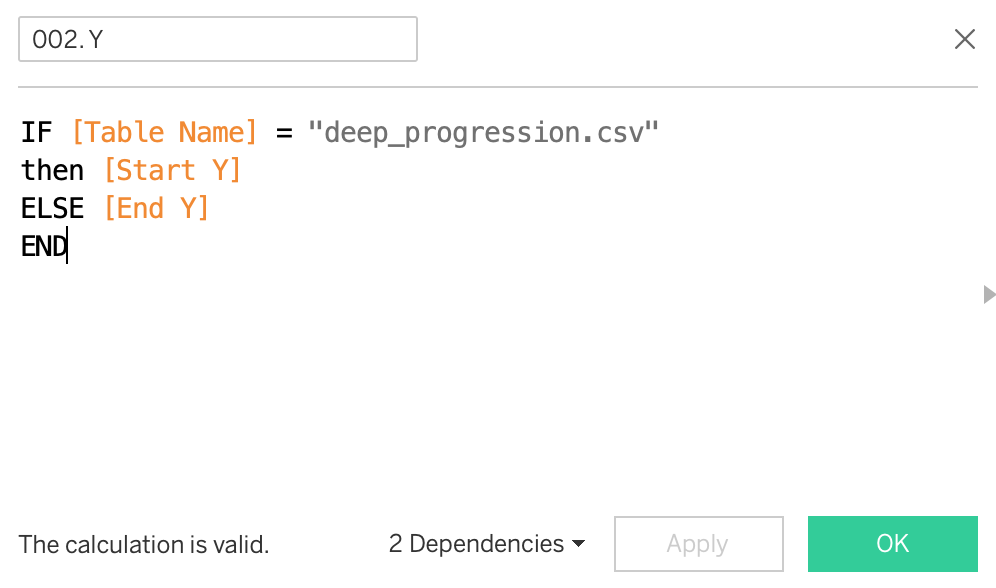Screen dimensions: 996x588
Task: Expand the function reference side arrow
Action: (x=989, y=294)
